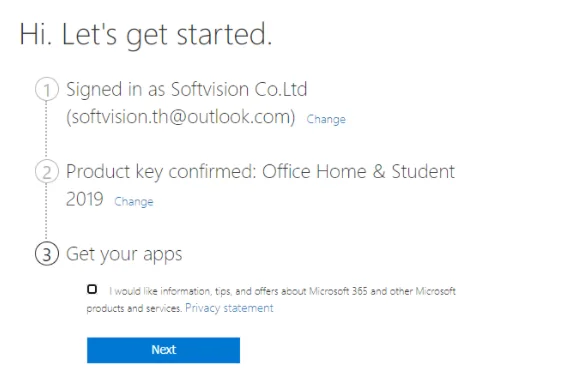
Task: Select the "Get your apps" step title
Action: click(124, 254)
